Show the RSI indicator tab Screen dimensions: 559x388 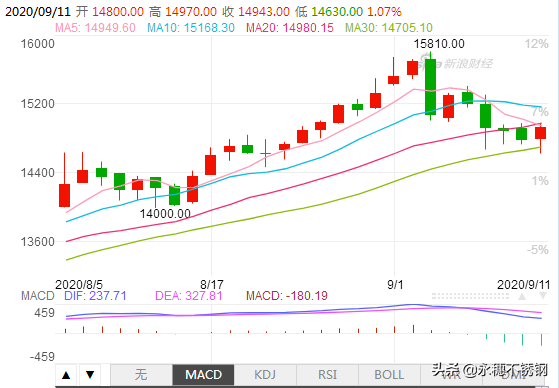click(327, 375)
